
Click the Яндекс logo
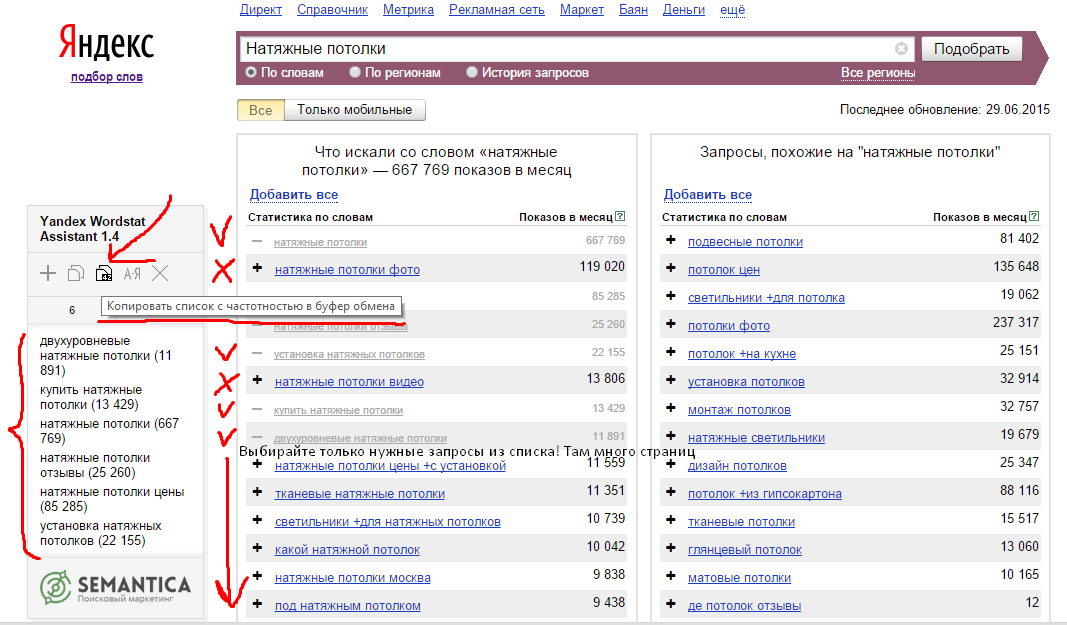tap(107, 43)
